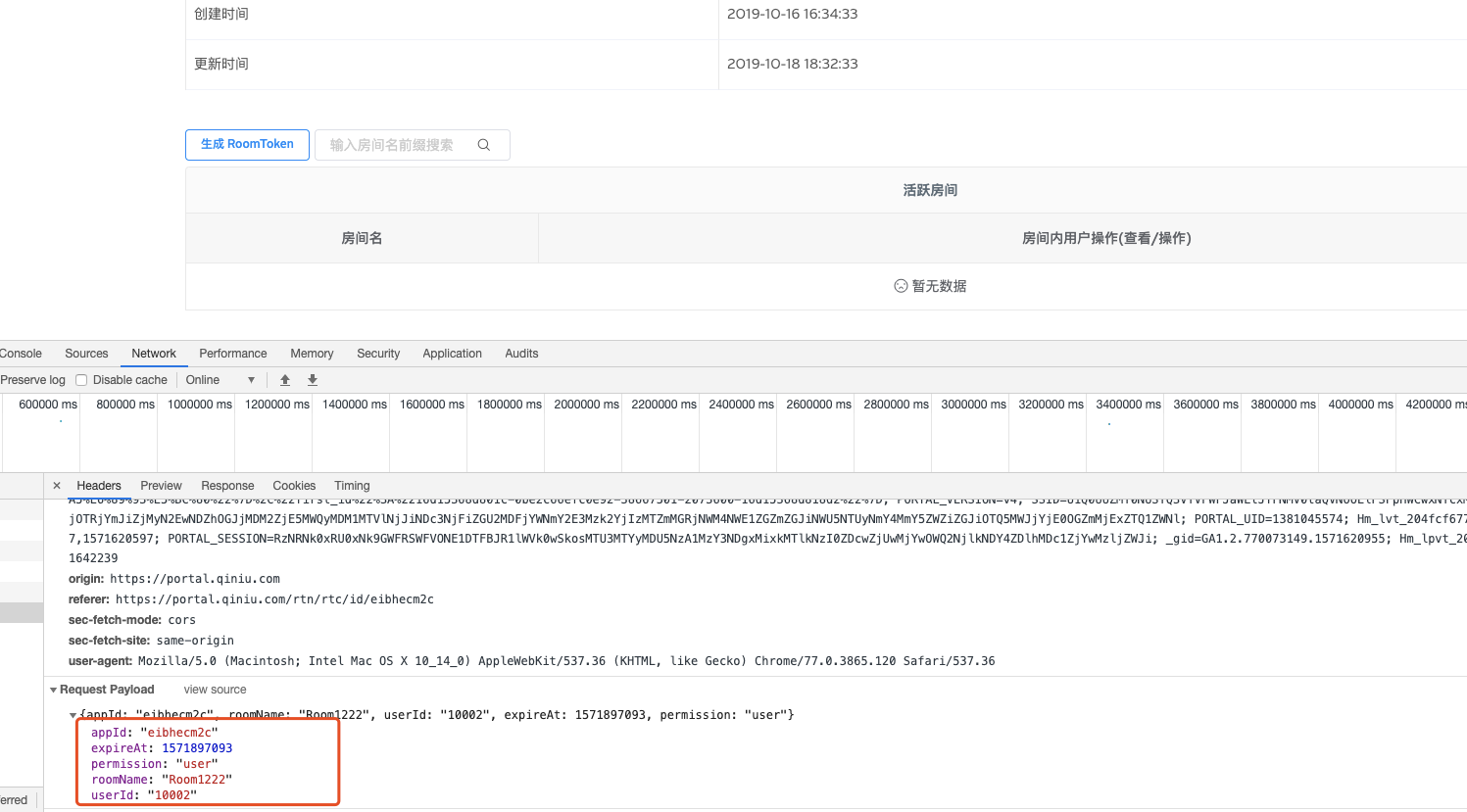The width and height of the screenshot is (1467, 812).
Task: Select the Headers sub-tab
Action: 99,486
